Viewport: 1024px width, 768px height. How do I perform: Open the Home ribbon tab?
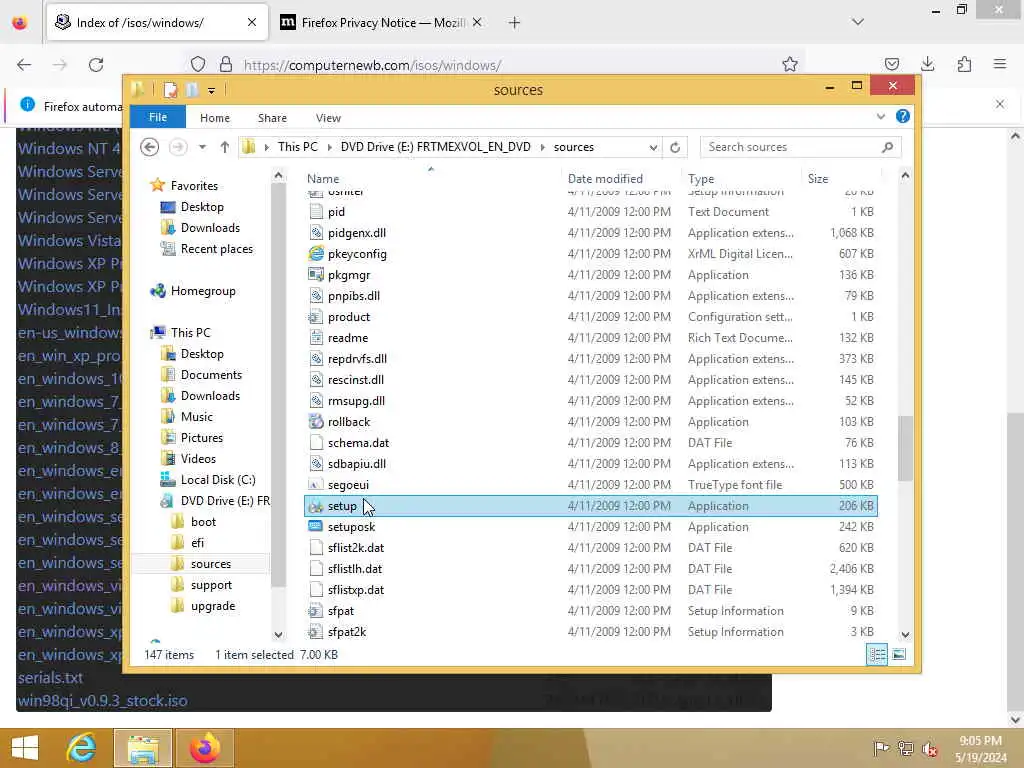click(x=215, y=118)
